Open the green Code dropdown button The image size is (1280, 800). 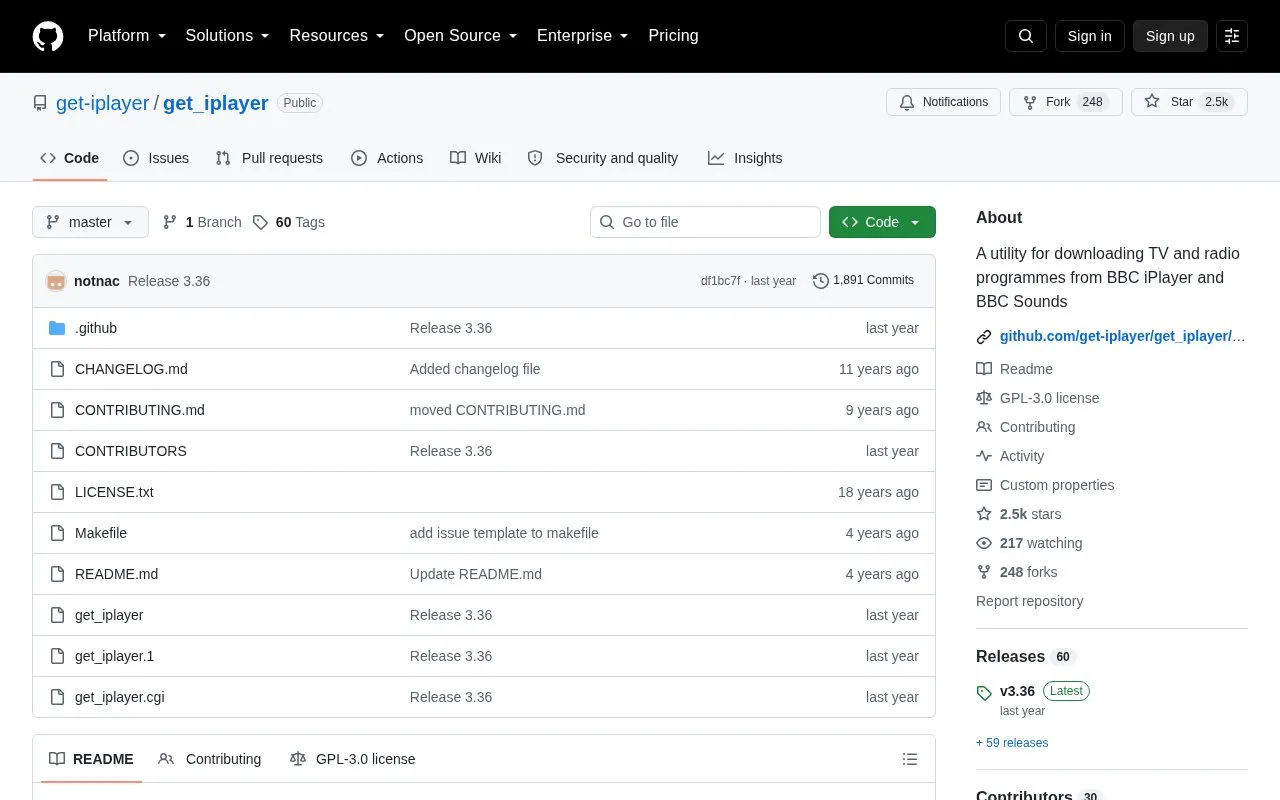[882, 222]
